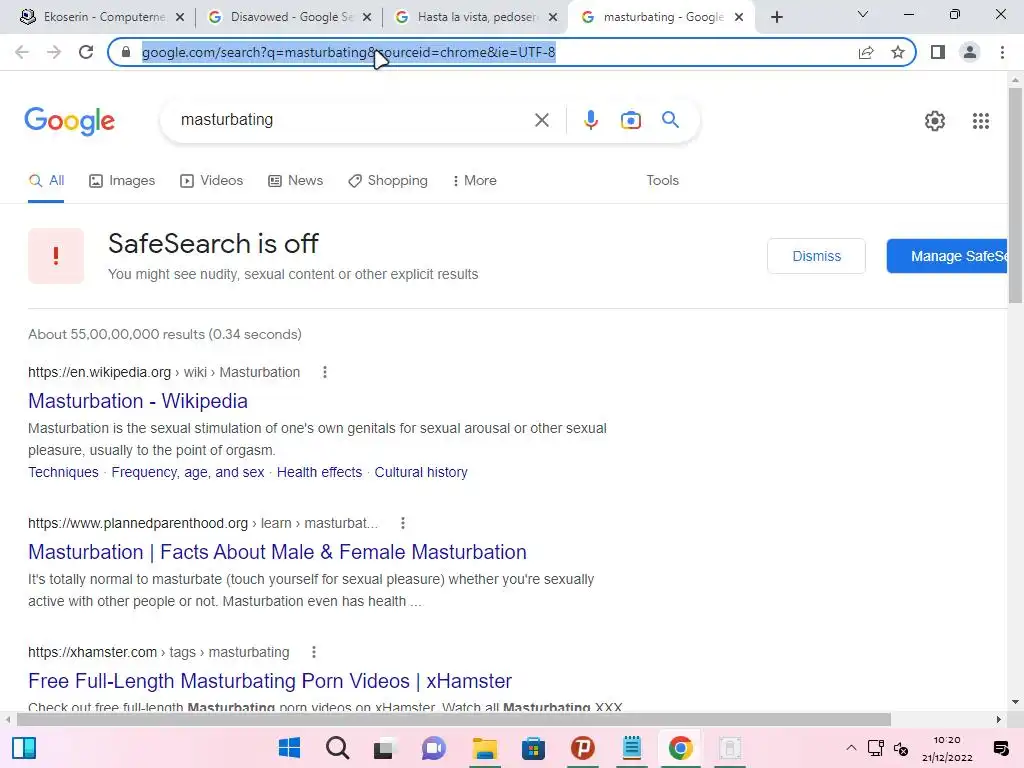The width and height of the screenshot is (1024, 768).
Task: Reload the current page
Action: (86, 52)
